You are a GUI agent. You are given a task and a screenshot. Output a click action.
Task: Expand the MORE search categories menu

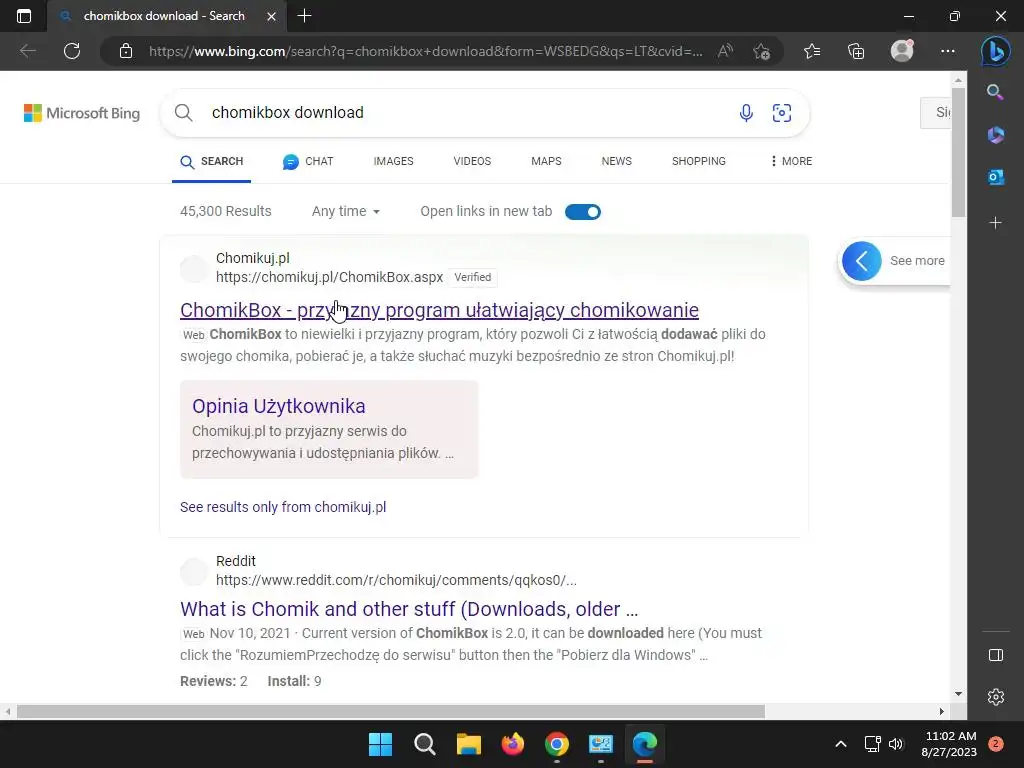[x=791, y=161]
